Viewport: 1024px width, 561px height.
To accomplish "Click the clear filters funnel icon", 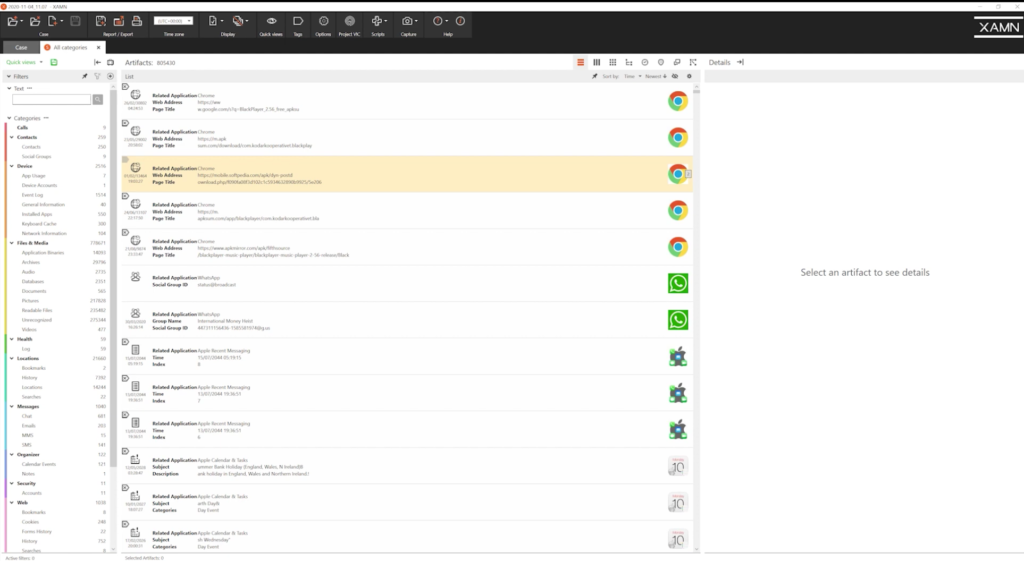I will pos(97,76).
